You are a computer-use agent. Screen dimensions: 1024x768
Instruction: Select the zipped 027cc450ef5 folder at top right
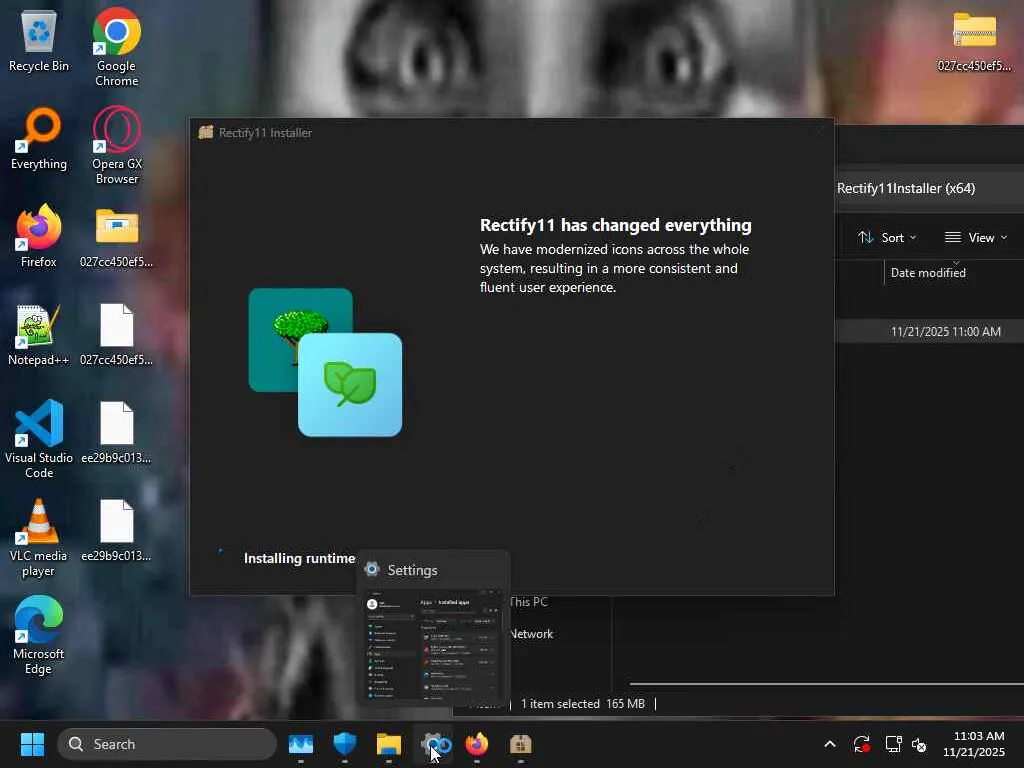point(974,40)
